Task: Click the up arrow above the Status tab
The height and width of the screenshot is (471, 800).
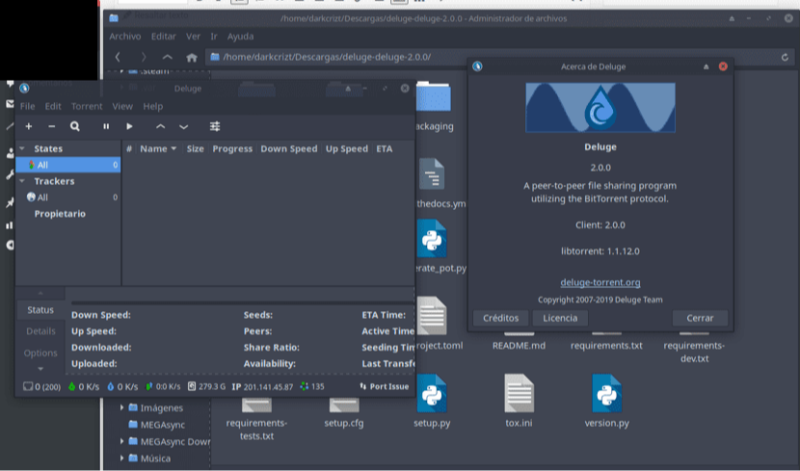Action: click(x=40, y=293)
